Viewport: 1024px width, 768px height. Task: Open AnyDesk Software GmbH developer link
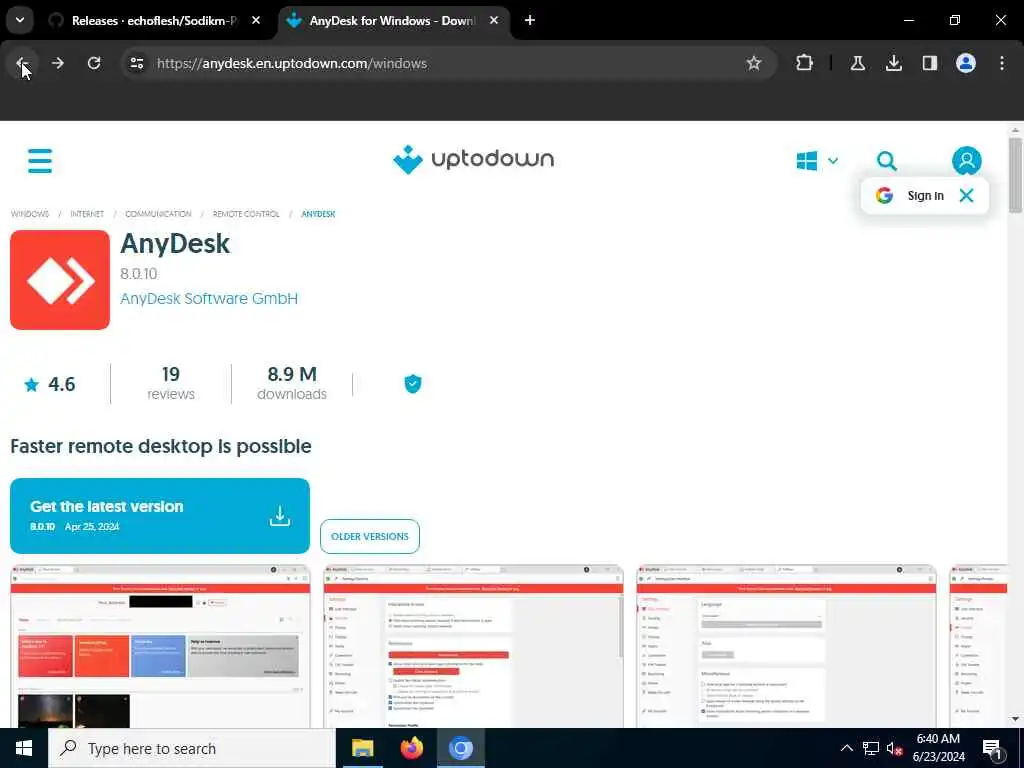click(x=209, y=298)
